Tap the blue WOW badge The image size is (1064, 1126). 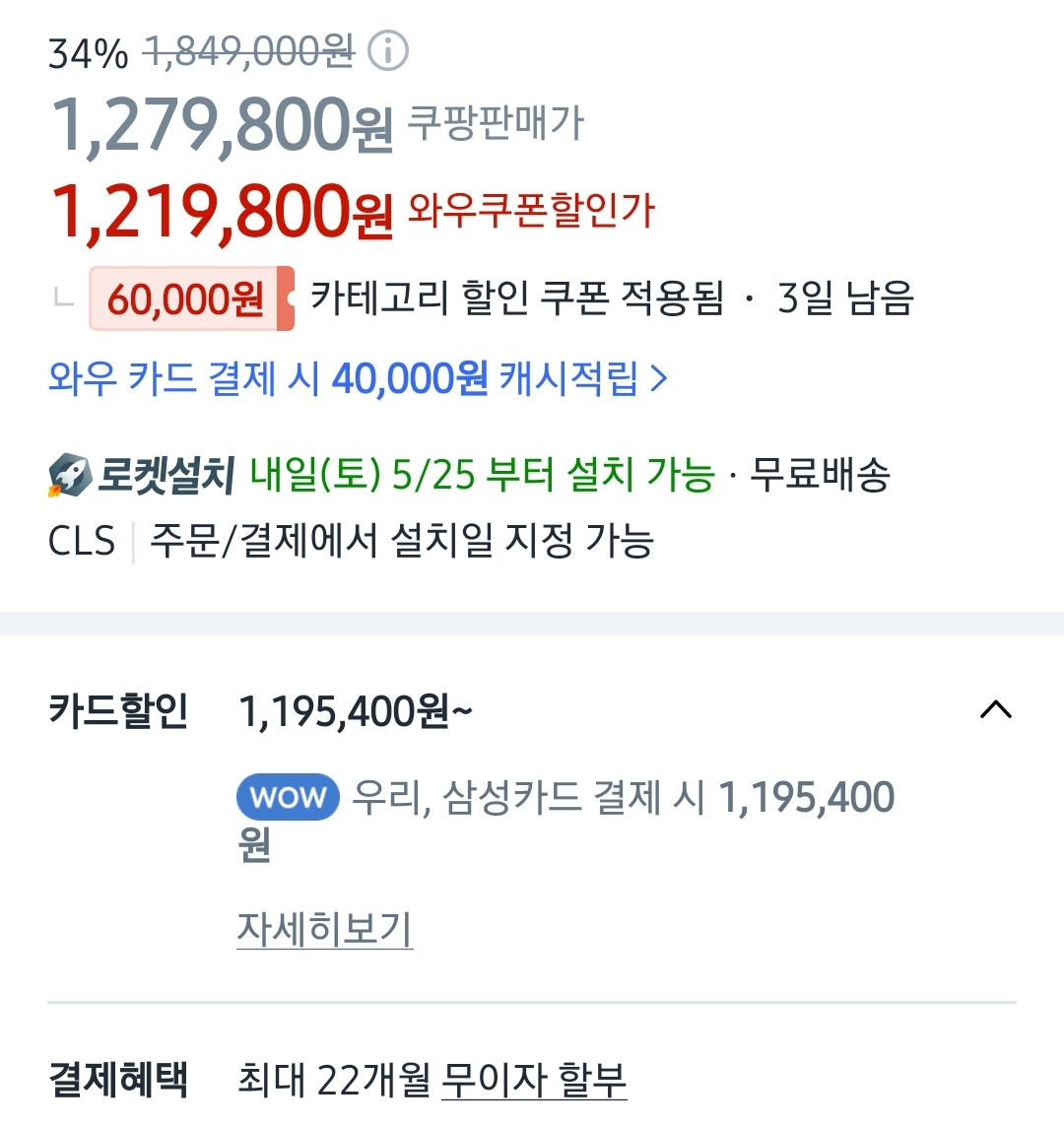(x=288, y=797)
